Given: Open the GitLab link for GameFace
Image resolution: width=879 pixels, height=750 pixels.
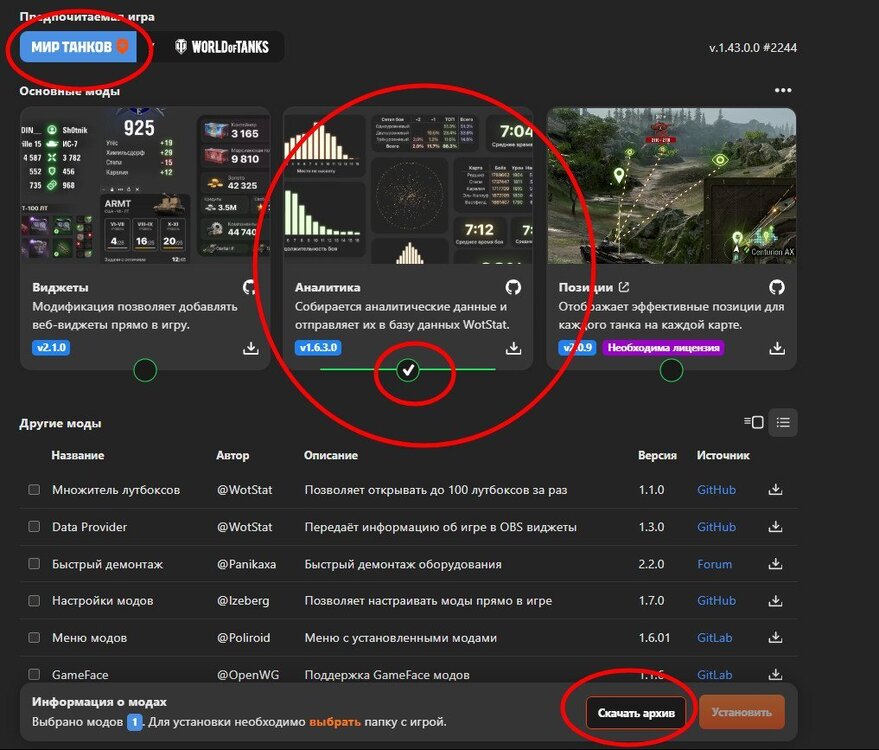Looking at the screenshot, I should (714, 675).
